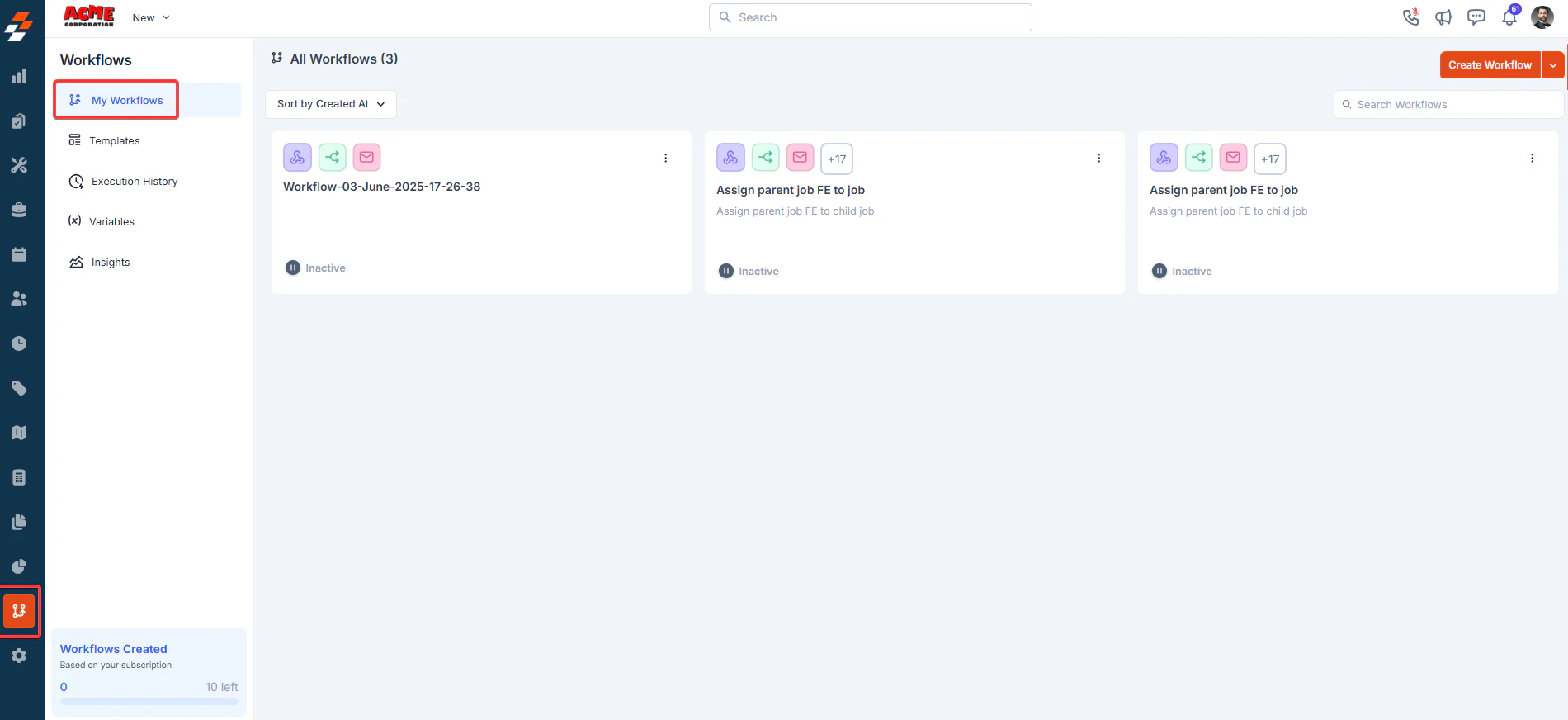
Task: Click the Inactive status on last workflow card
Action: coord(1183,271)
